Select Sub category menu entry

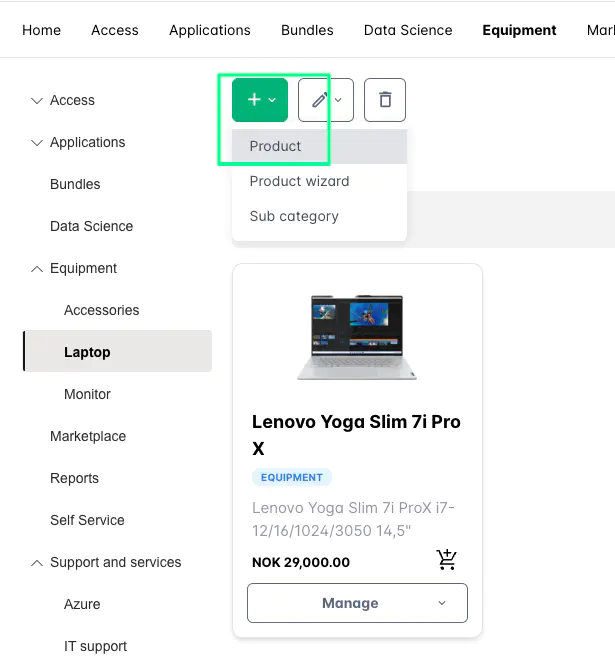pyautogui.click(x=319, y=216)
